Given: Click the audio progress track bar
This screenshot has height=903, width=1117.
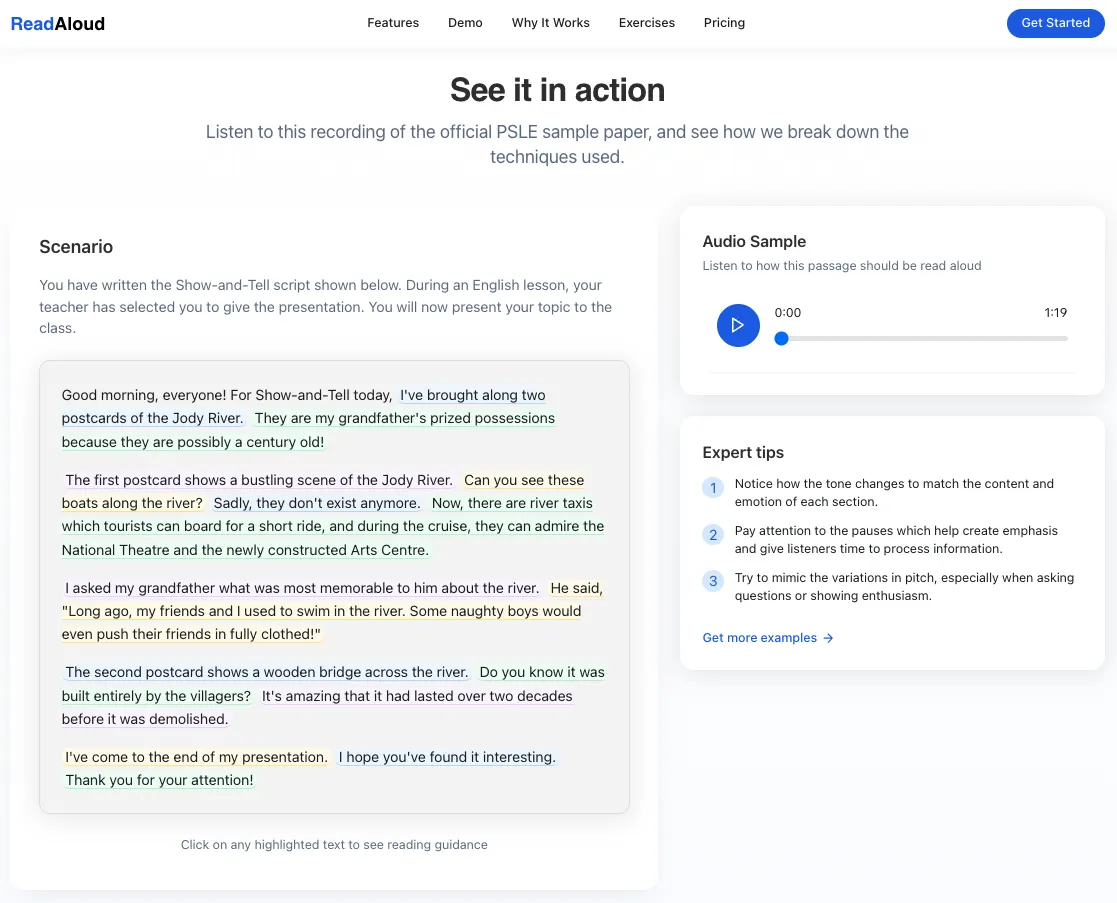Looking at the screenshot, I should point(921,338).
